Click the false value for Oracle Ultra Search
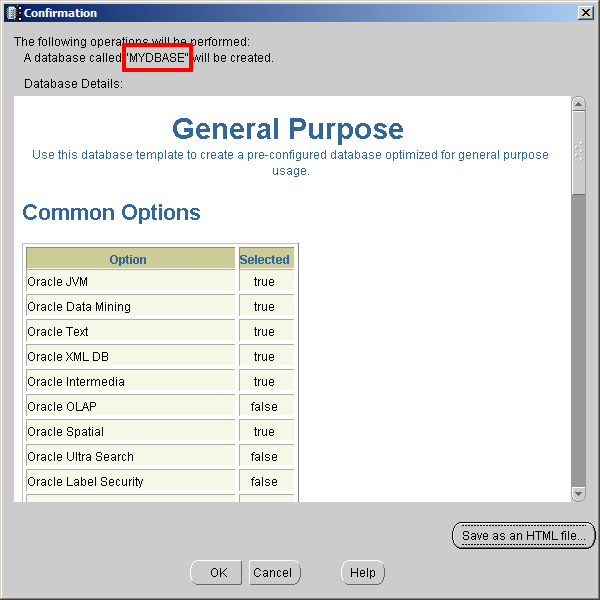Viewport: 600px width, 600px height. point(266,457)
